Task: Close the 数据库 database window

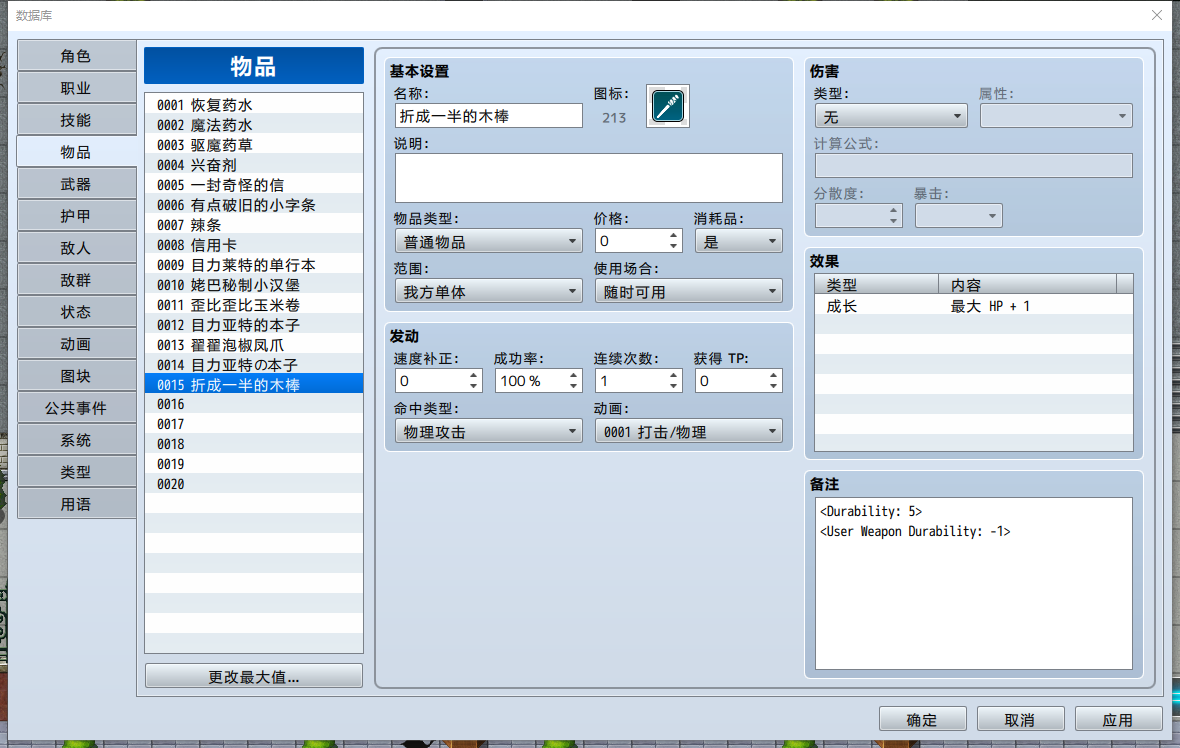Action: (1157, 15)
